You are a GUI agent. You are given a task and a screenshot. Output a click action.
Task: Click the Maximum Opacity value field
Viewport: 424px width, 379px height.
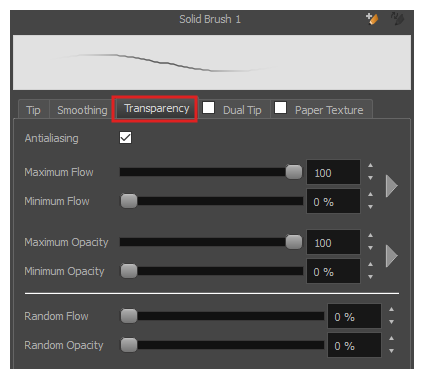[333, 242]
